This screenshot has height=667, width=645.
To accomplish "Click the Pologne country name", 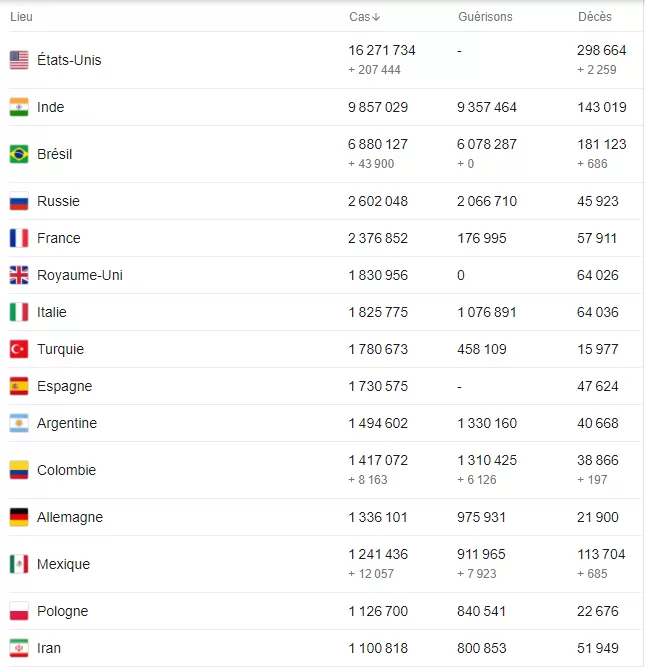I will (63, 611).
